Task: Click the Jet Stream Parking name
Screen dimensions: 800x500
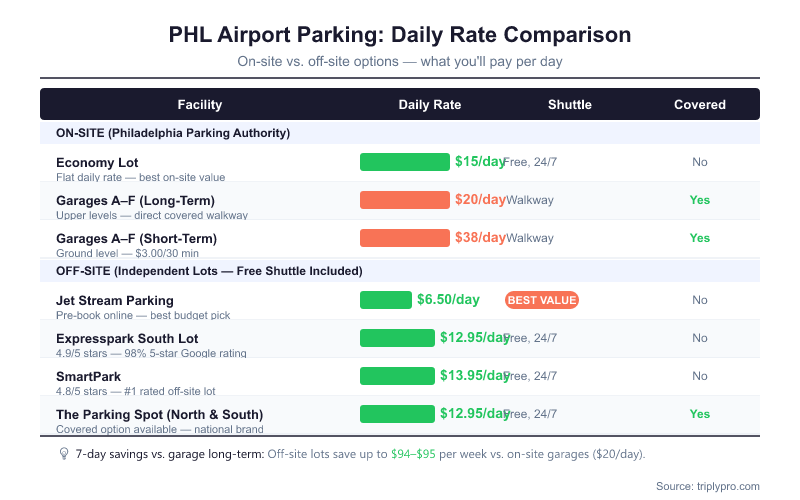Action: coord(114,300)
